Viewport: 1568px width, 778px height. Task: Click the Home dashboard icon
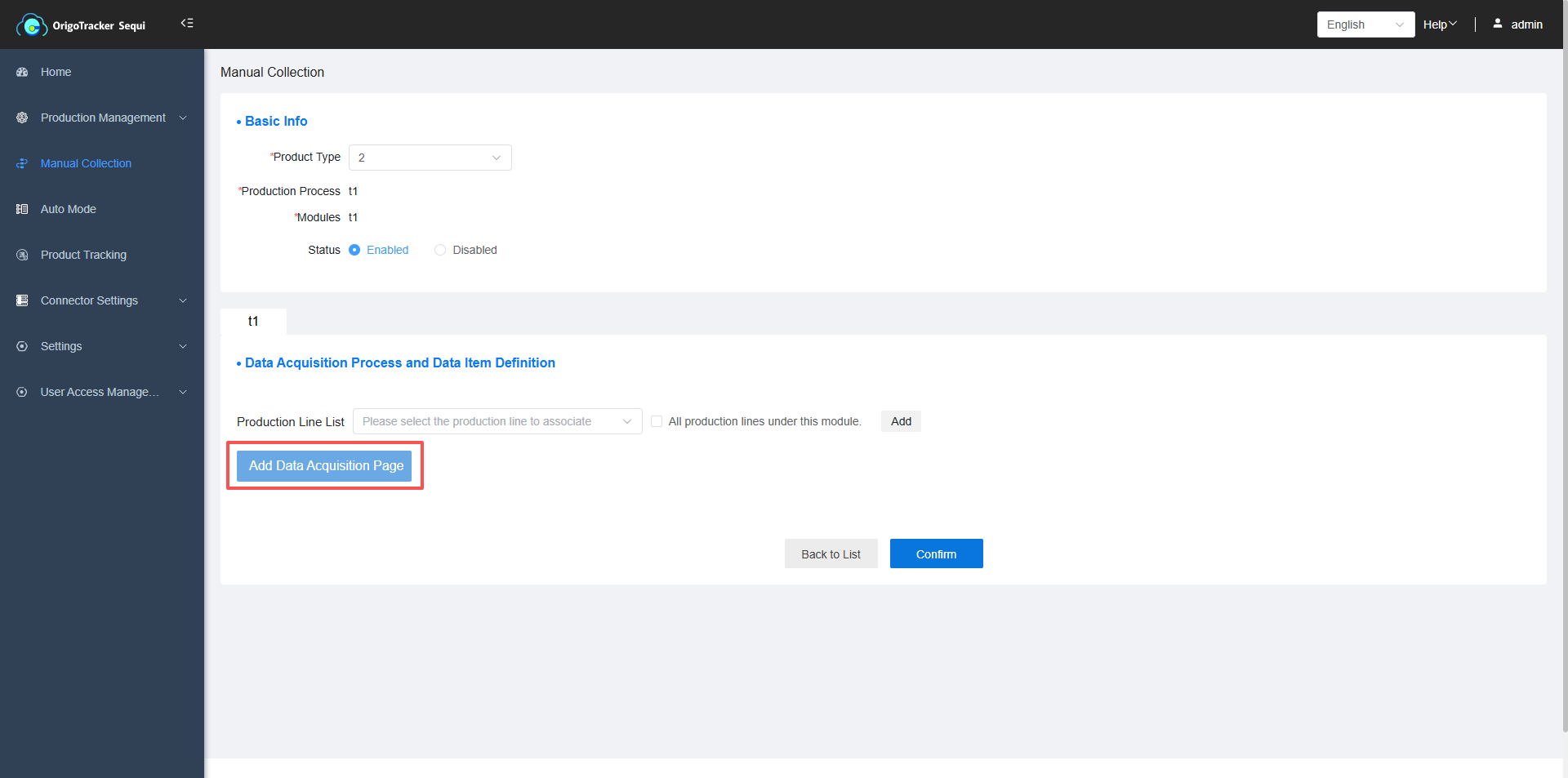pyautogui.click(x=22, y=72)
